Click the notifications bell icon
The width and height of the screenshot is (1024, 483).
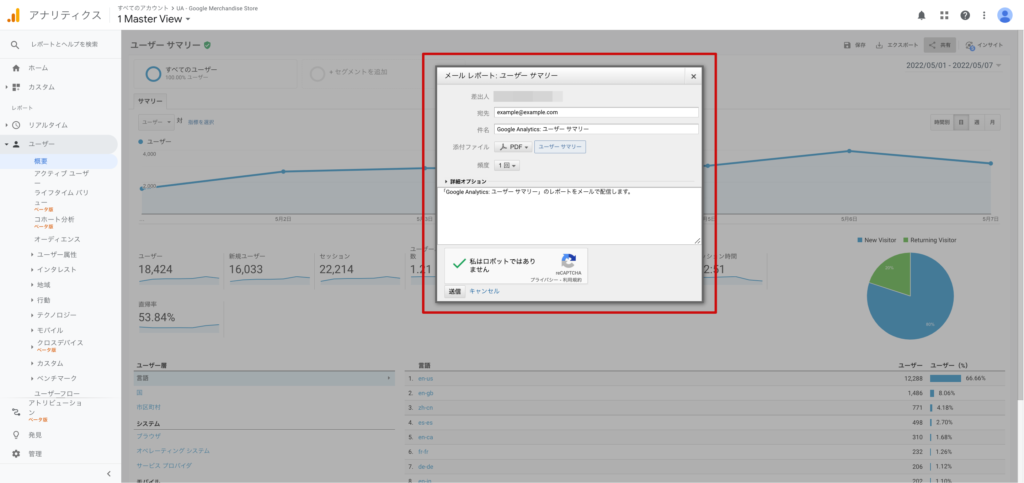921,15
